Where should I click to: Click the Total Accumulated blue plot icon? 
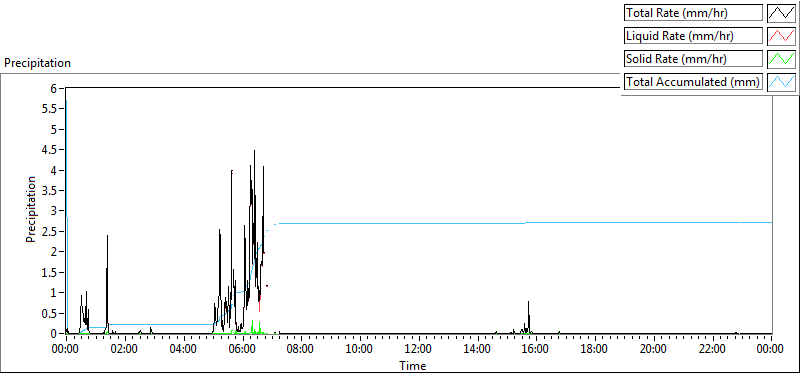point(781,82)
